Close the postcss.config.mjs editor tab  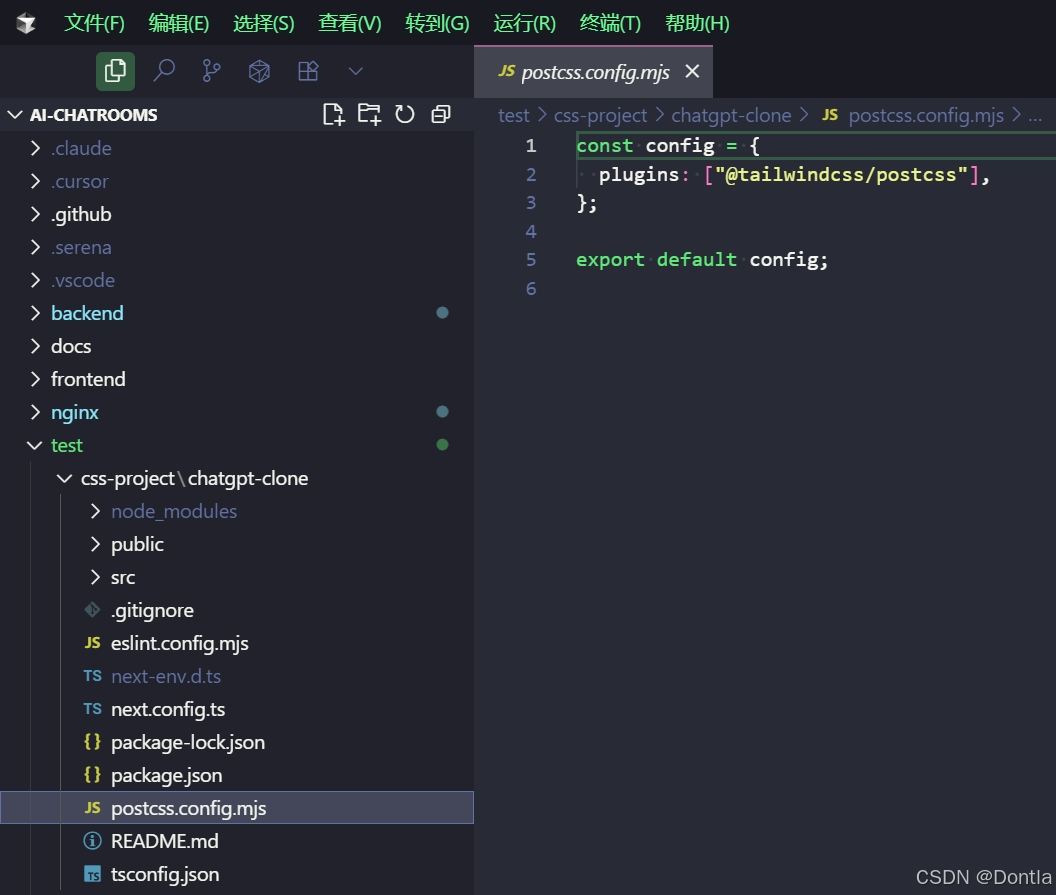coord(692,71)
